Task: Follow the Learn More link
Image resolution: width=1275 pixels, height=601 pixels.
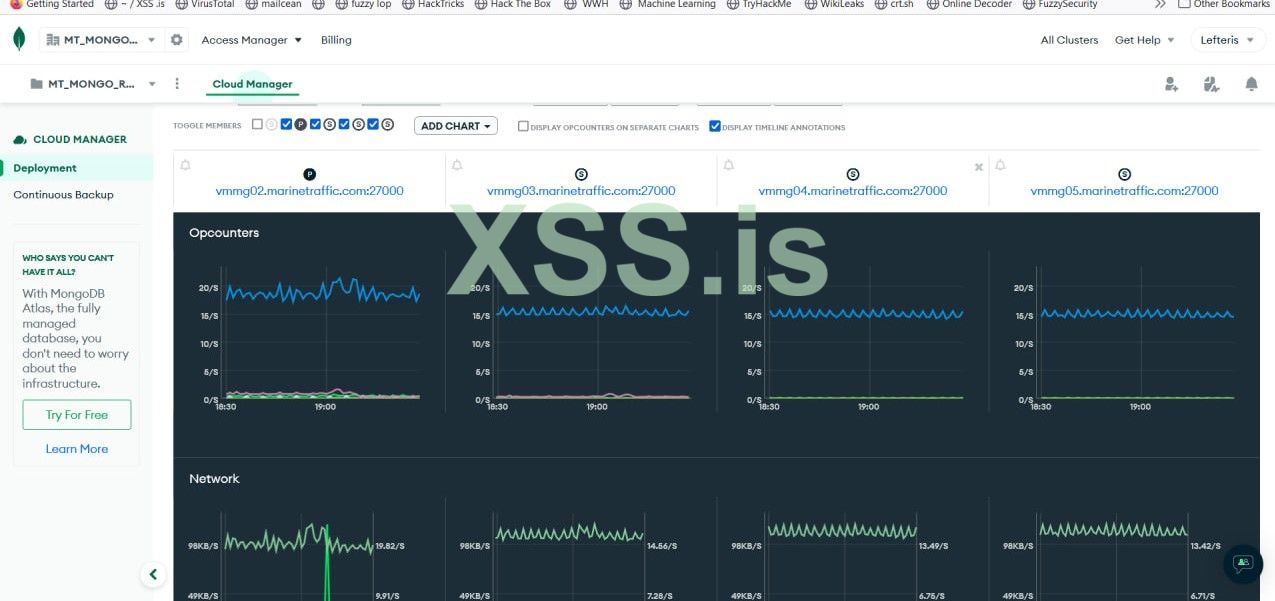Action: coord(77,449)
